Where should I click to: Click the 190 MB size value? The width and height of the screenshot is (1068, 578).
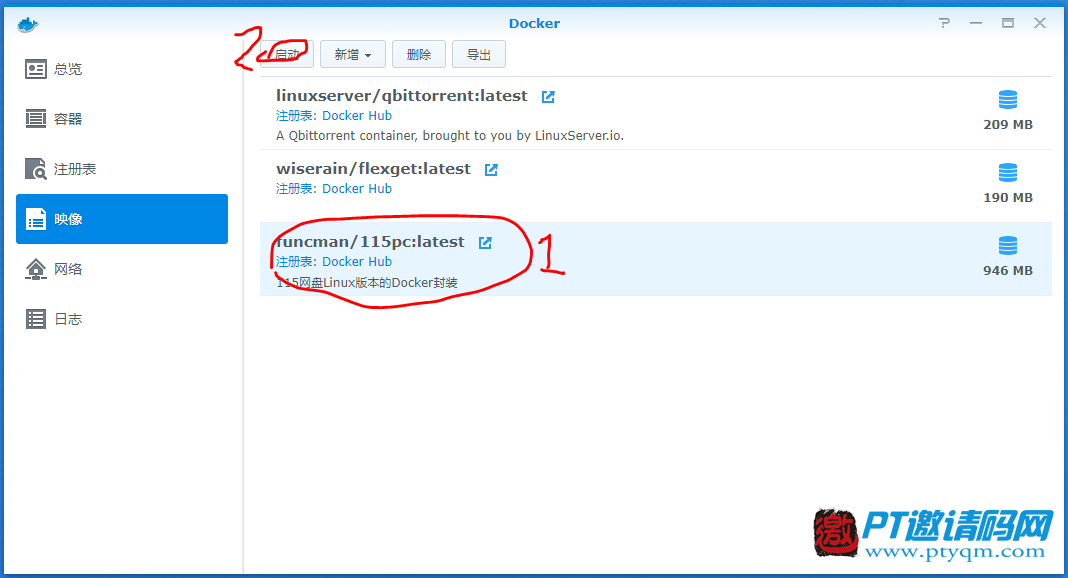coord(1008,197)
